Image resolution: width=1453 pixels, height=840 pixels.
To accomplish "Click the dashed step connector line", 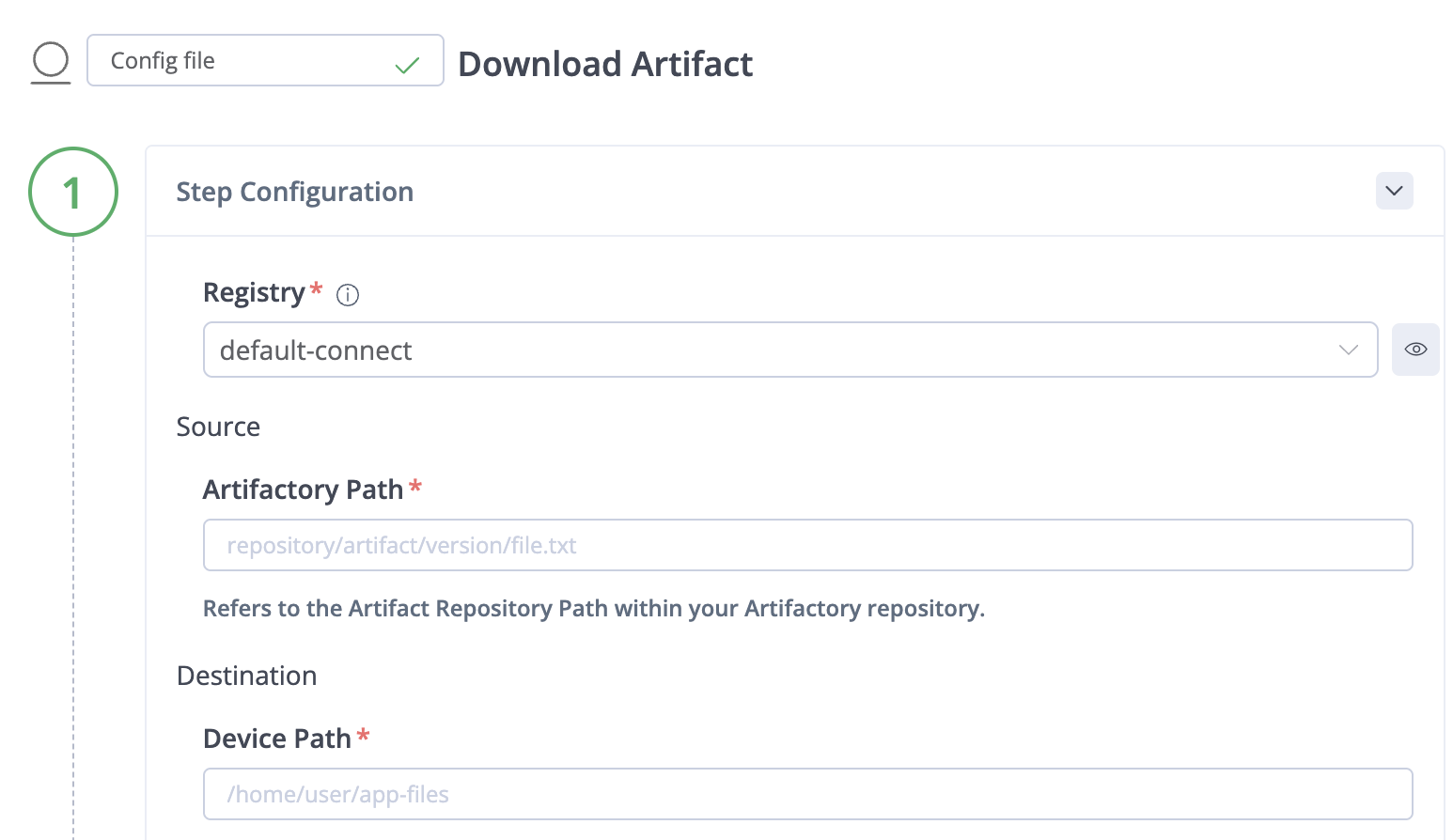I will click(73, 526).
